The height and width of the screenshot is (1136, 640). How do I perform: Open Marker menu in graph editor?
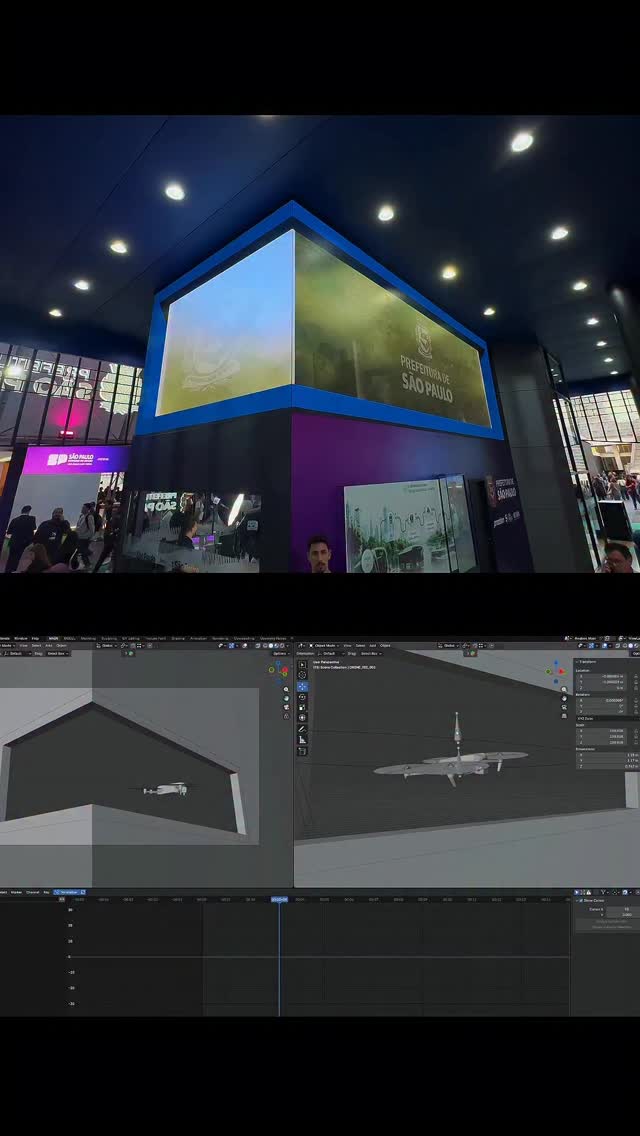coord(16,892)
